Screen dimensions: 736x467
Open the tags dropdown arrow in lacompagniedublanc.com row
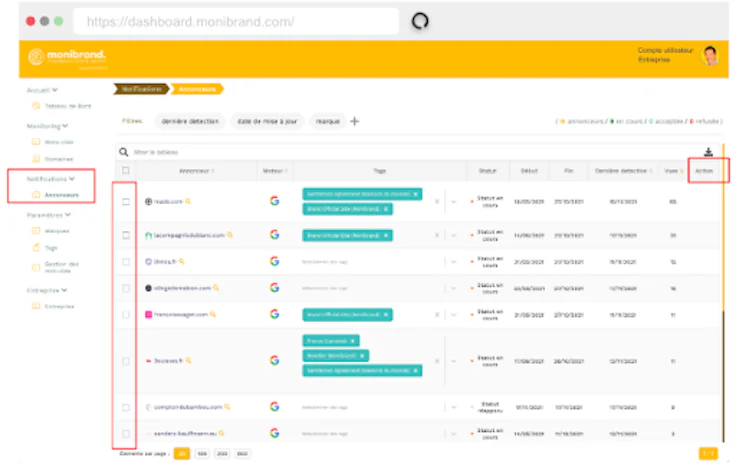point(453,236)
